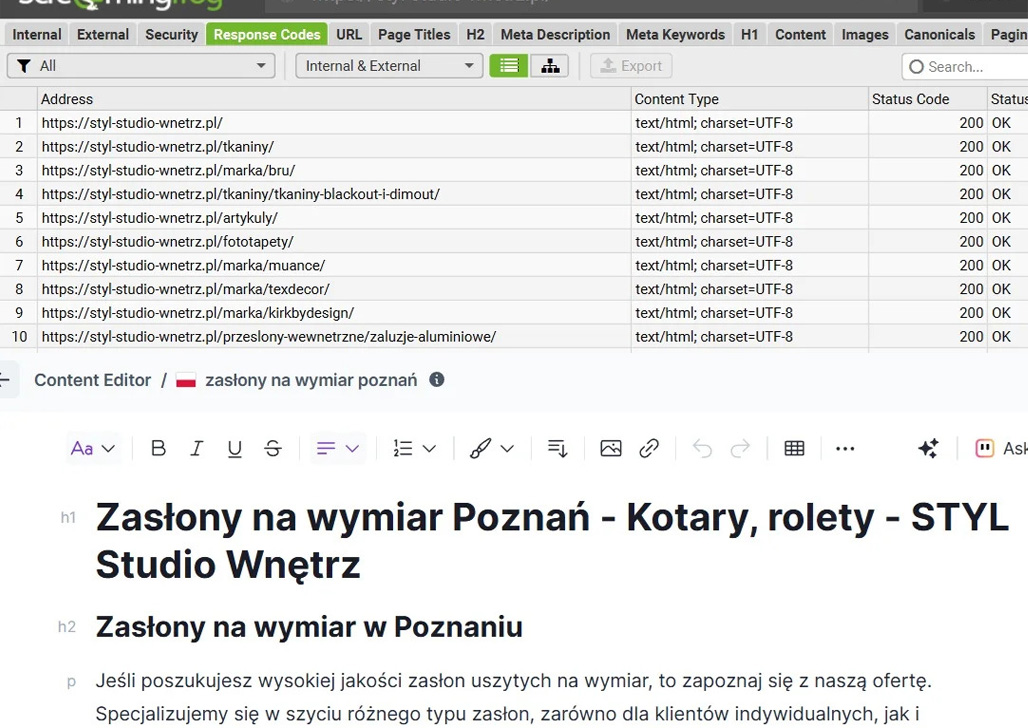This screenshot has width=1028, height=728.
Task: Click the Search input field
Action: point(966,66)
